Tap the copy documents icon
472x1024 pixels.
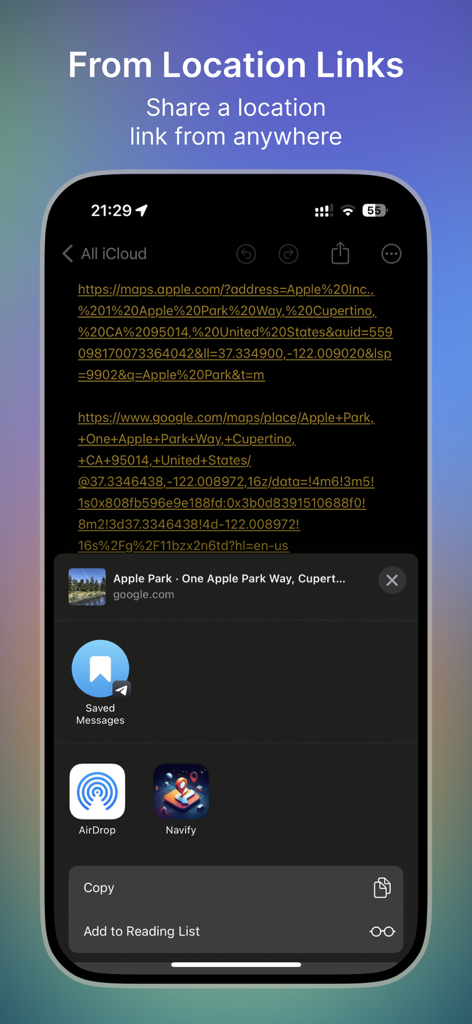pos(382,888)
